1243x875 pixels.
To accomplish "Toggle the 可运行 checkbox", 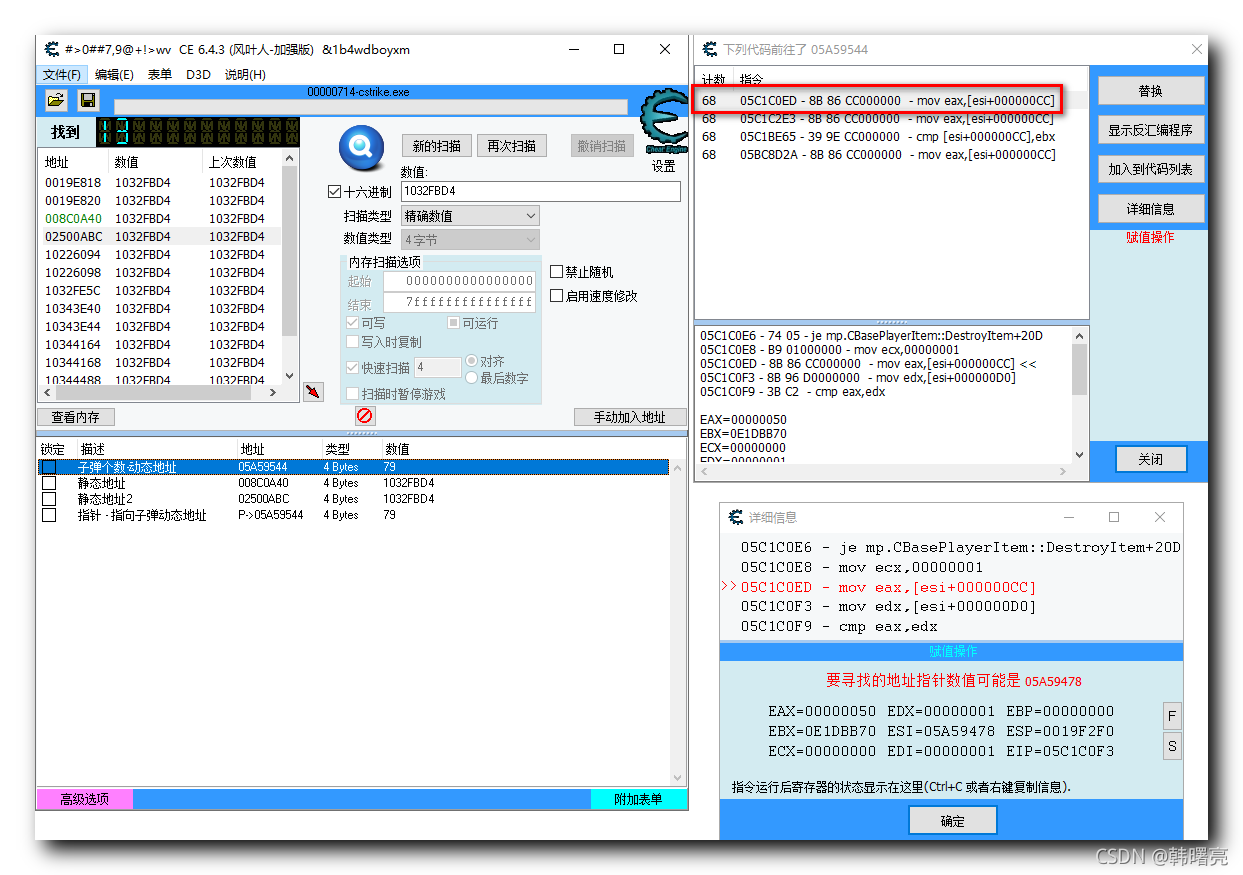I will [453, 323].
